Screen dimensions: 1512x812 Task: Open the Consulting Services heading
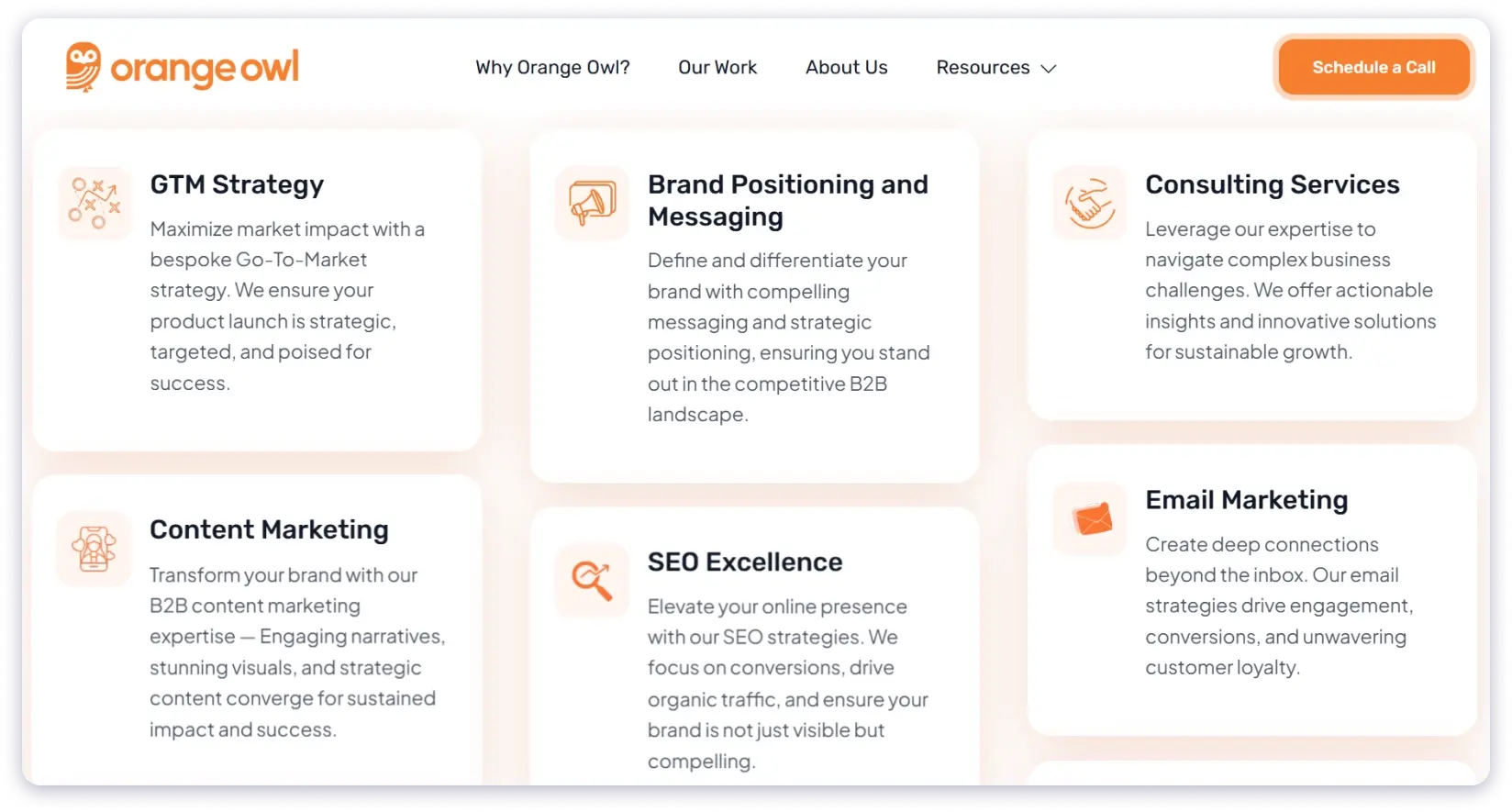point(1272,184)
